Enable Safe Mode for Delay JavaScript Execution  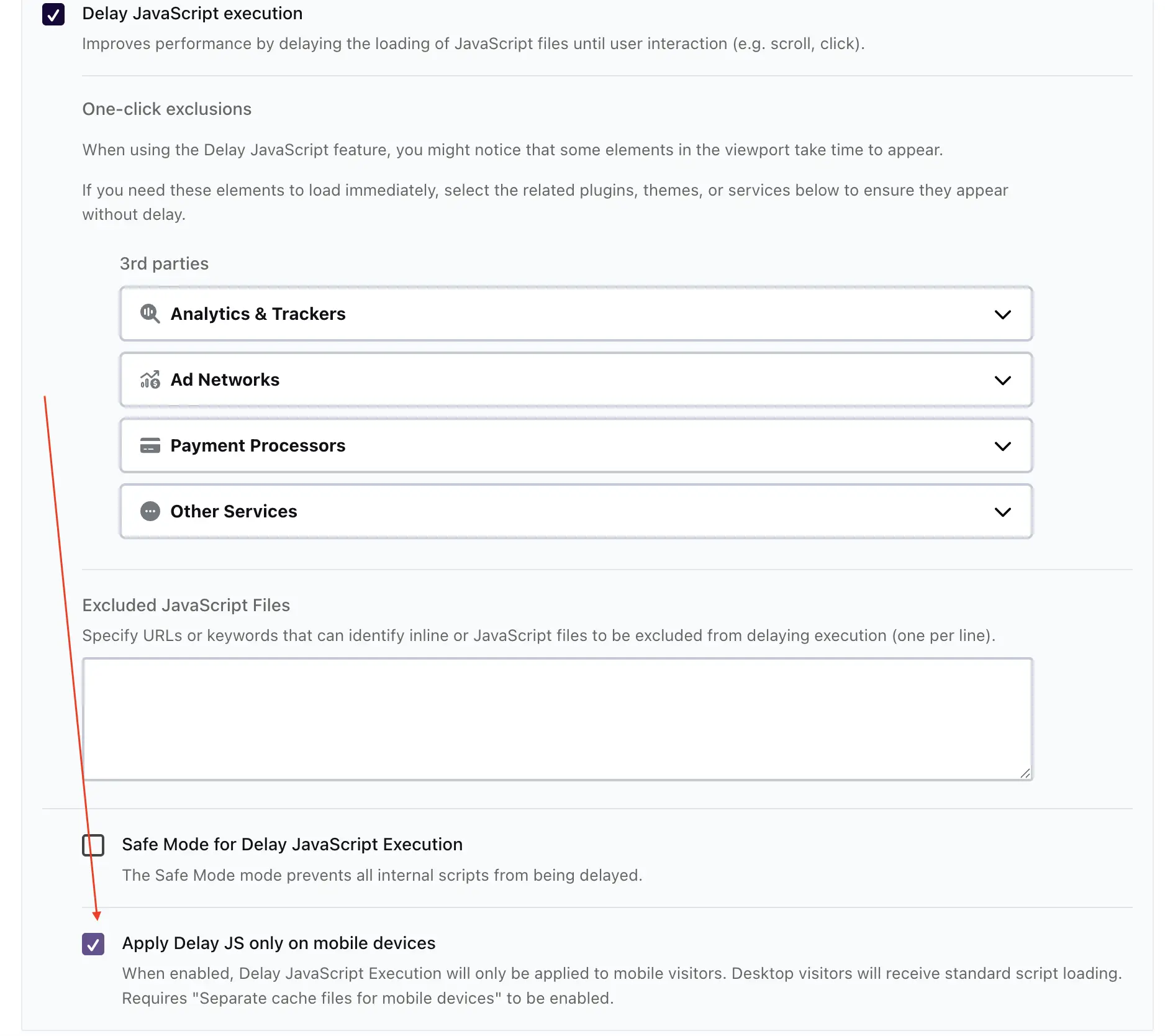93,845
